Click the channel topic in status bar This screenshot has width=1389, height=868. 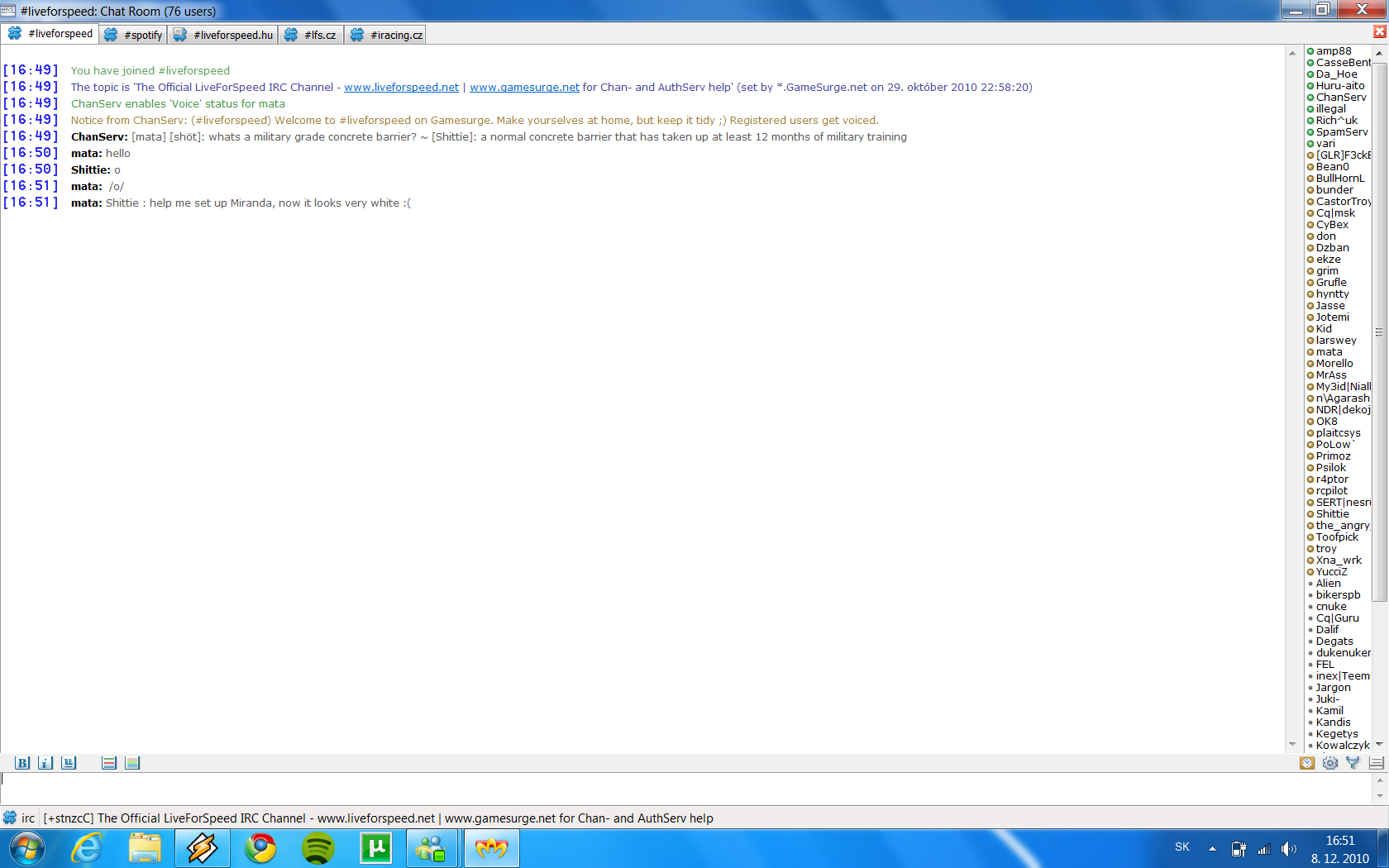(x=378, y=818)
